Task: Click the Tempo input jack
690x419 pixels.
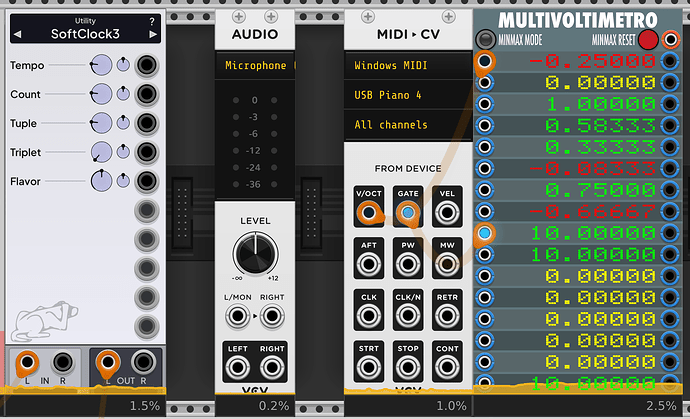Action: [x=147, y=65]
